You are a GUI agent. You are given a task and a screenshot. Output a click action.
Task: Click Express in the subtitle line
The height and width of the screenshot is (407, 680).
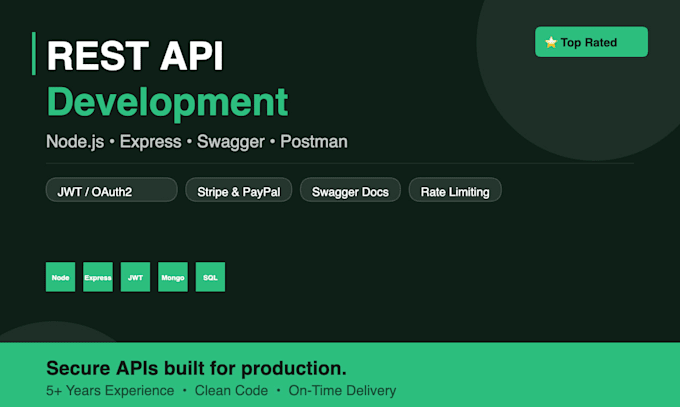point(150,142)
